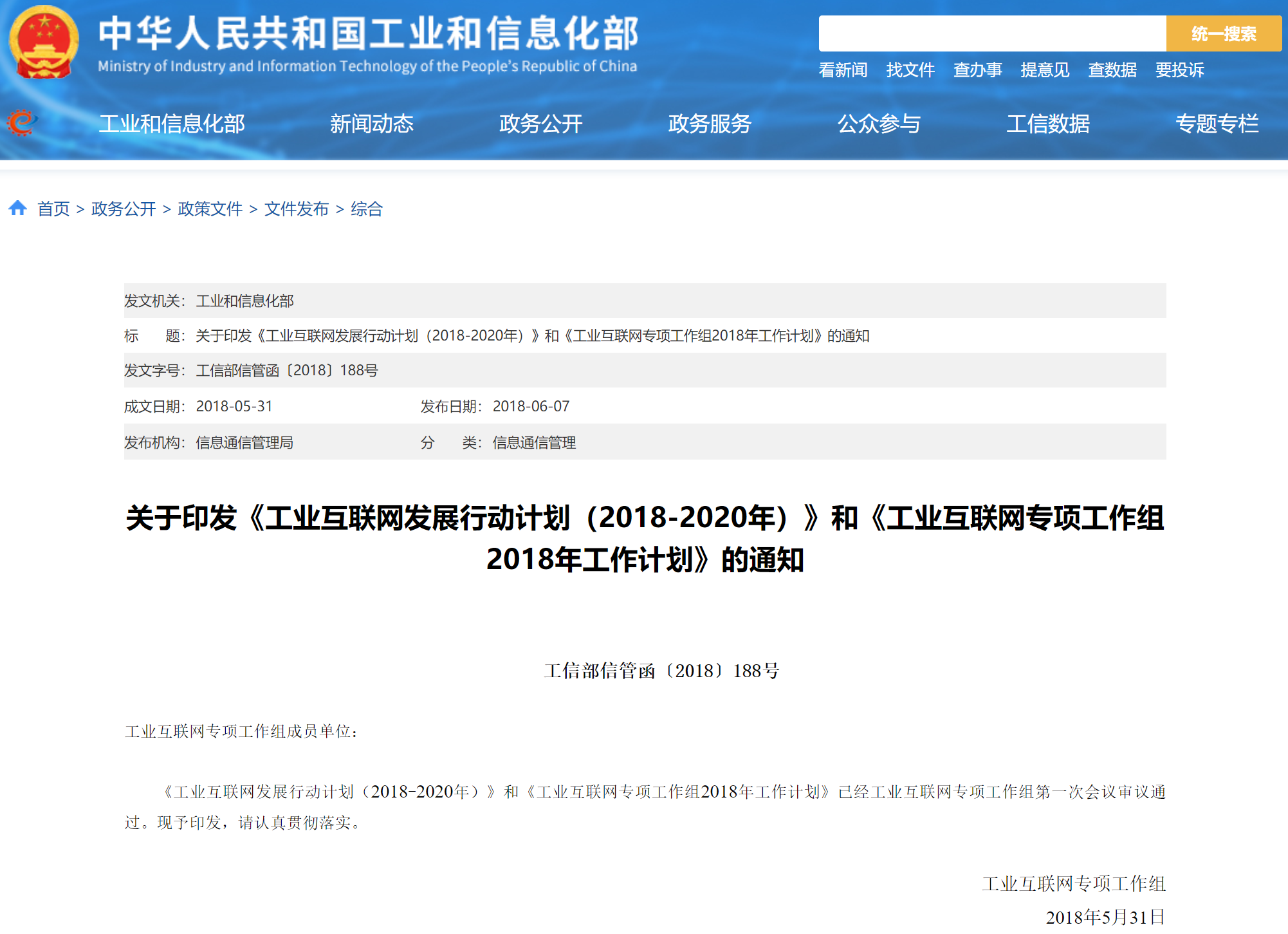This screenshot has height=934, width=1288.
Task: Click the centered document number under headline
Action: click(661, 671)
